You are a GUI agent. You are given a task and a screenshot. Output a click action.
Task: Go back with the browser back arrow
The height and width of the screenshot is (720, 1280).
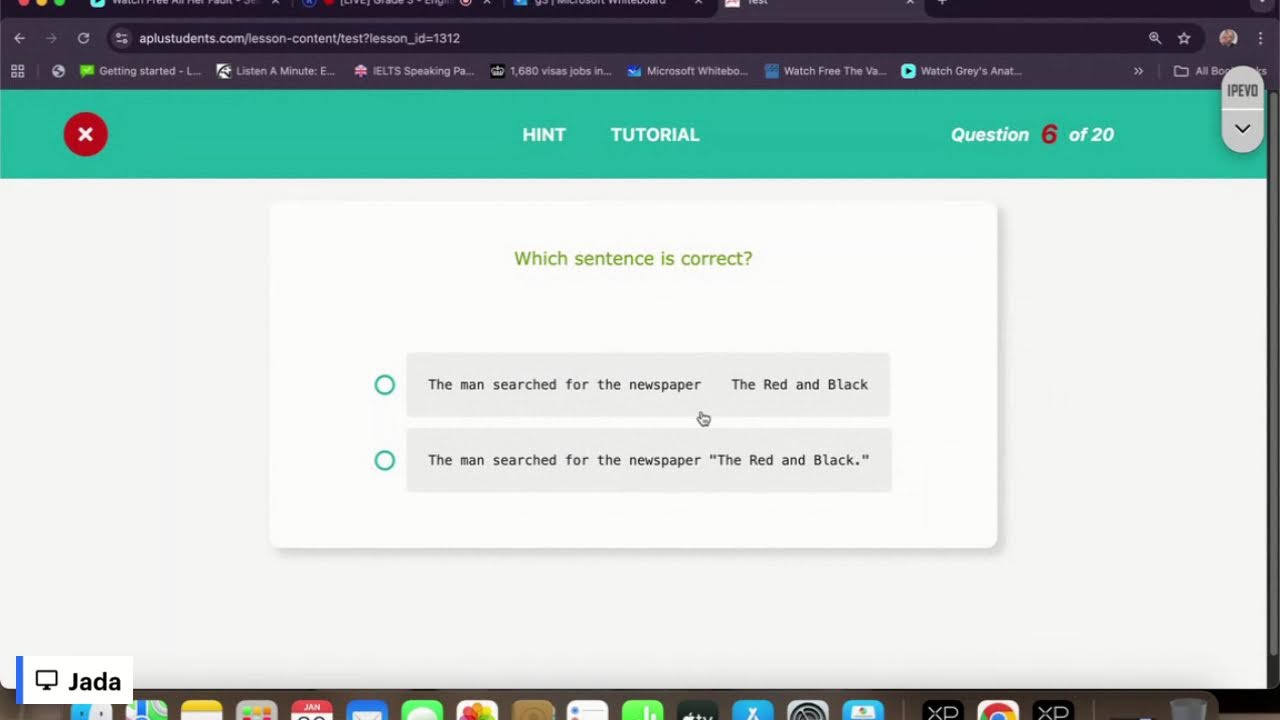click(x=20, y=38)
